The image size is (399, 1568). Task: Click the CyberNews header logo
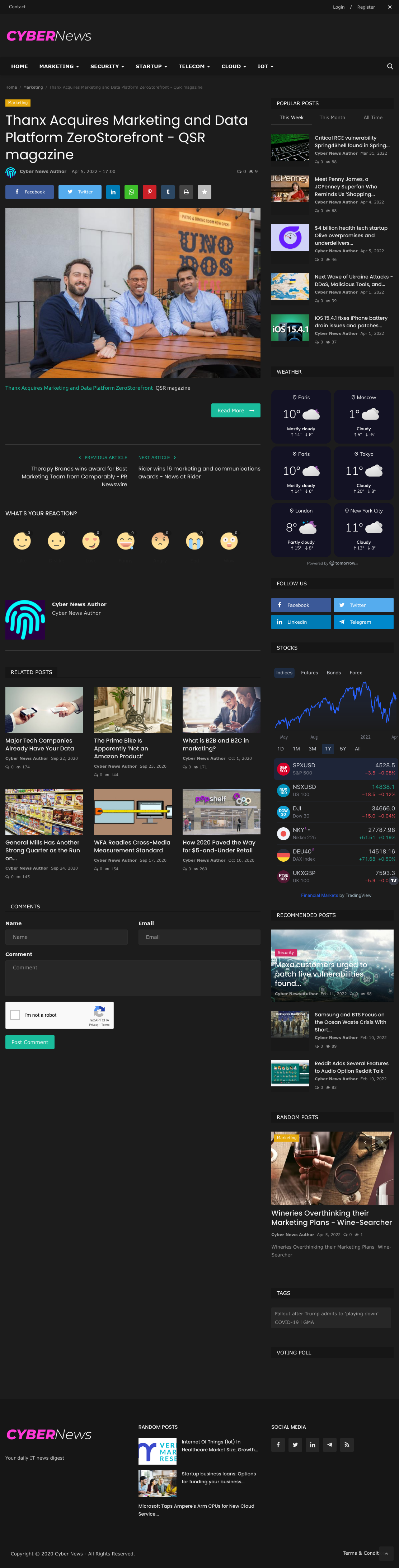(49, 36)
